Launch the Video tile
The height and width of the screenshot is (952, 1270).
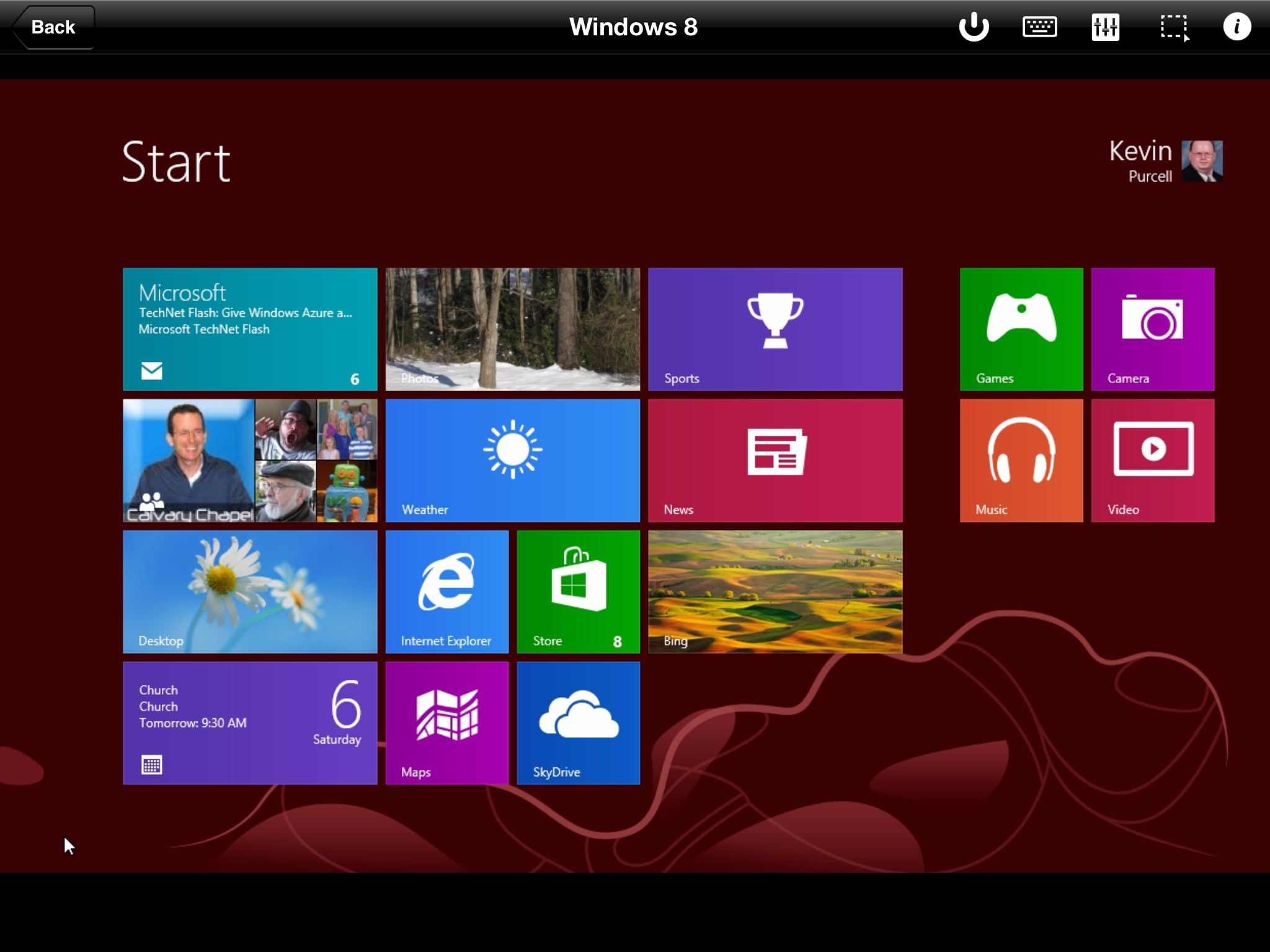click(1153, 461)
